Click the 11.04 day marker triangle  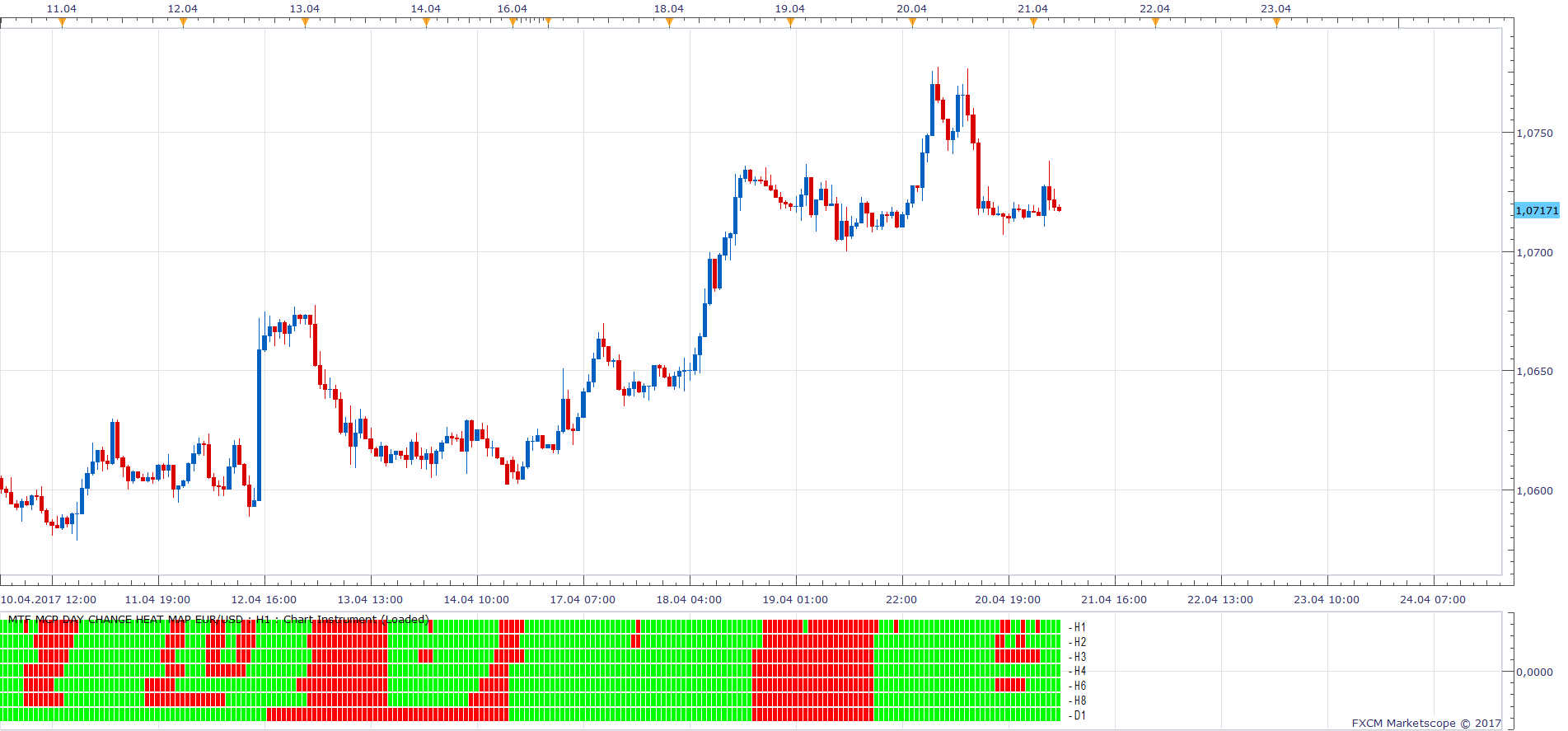pos(62,23)
